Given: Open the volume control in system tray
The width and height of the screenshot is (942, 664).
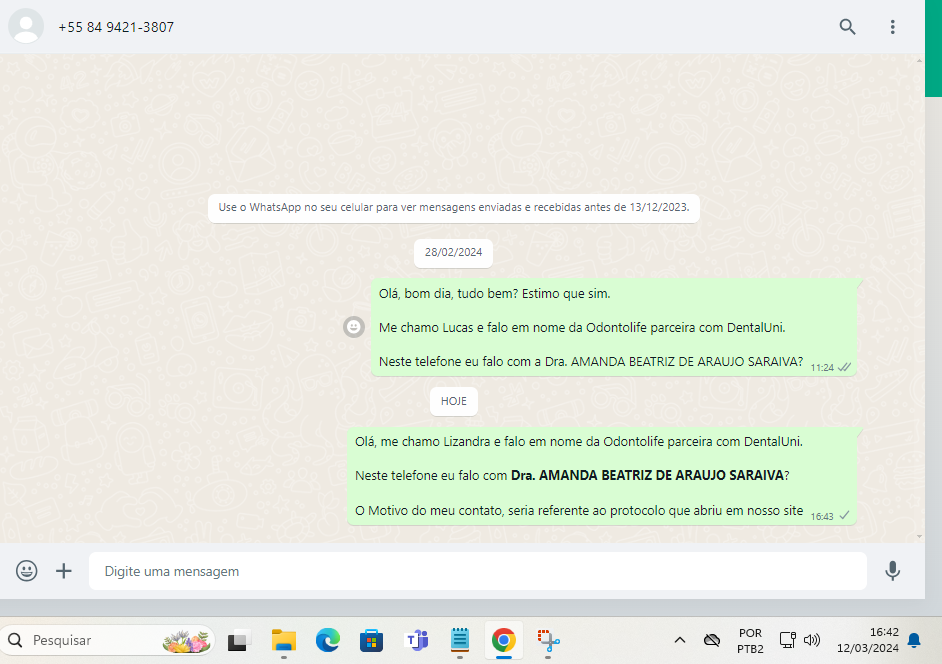Looking at the screenshot, I should point(812,640).
